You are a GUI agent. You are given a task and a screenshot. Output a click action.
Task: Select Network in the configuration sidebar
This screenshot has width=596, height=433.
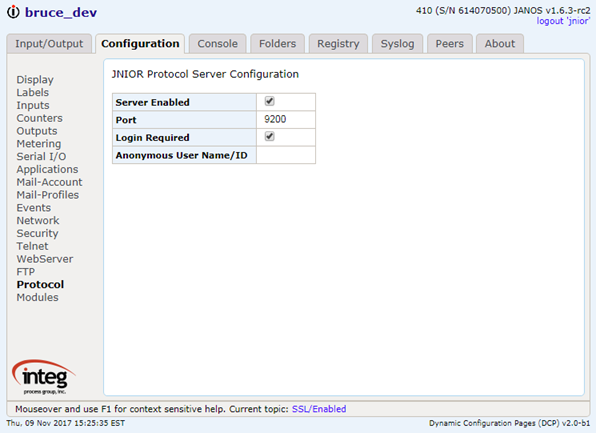click(38, 220)
